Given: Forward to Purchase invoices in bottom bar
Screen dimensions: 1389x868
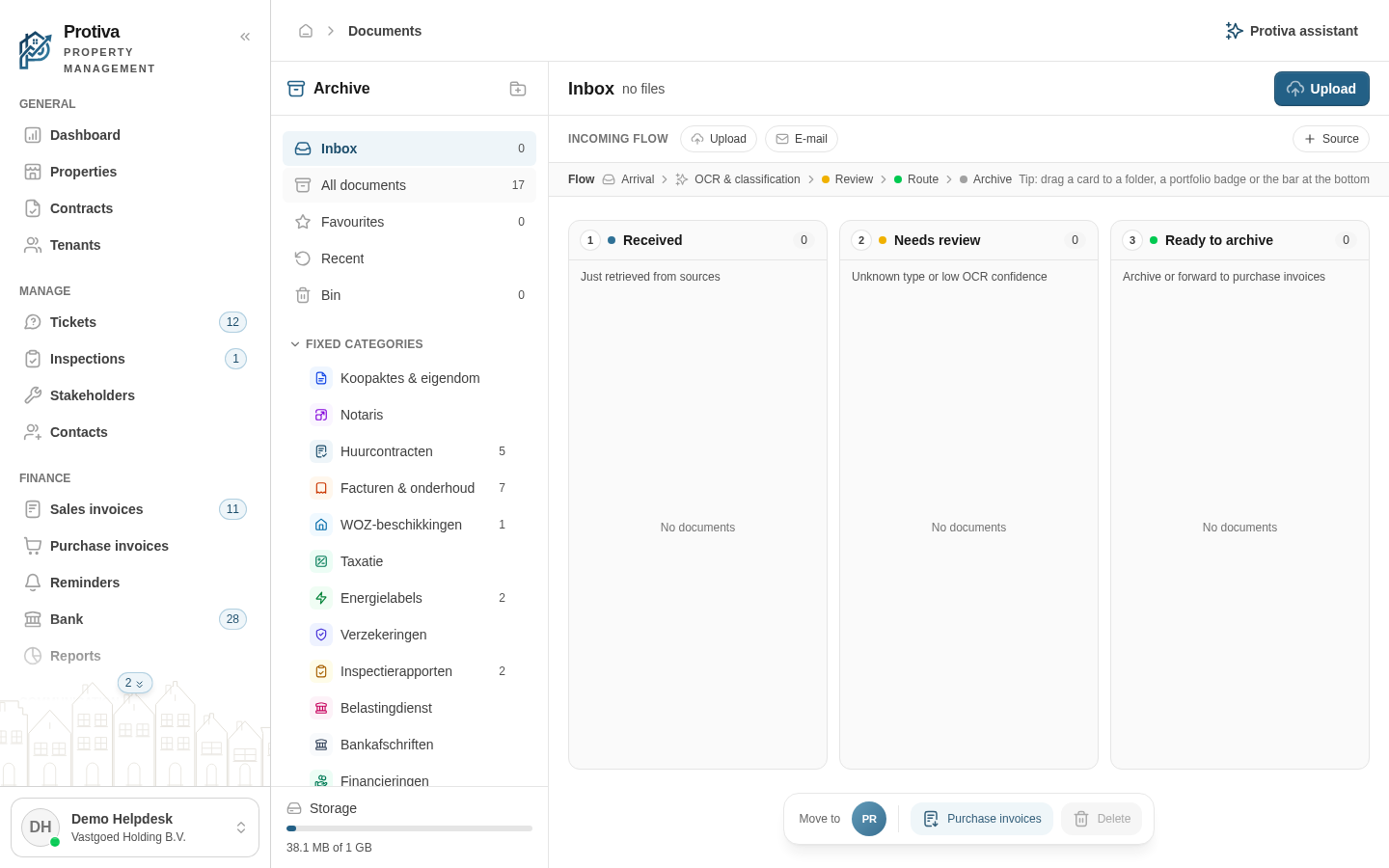Looking at the screenshot, I should [982, 819].
